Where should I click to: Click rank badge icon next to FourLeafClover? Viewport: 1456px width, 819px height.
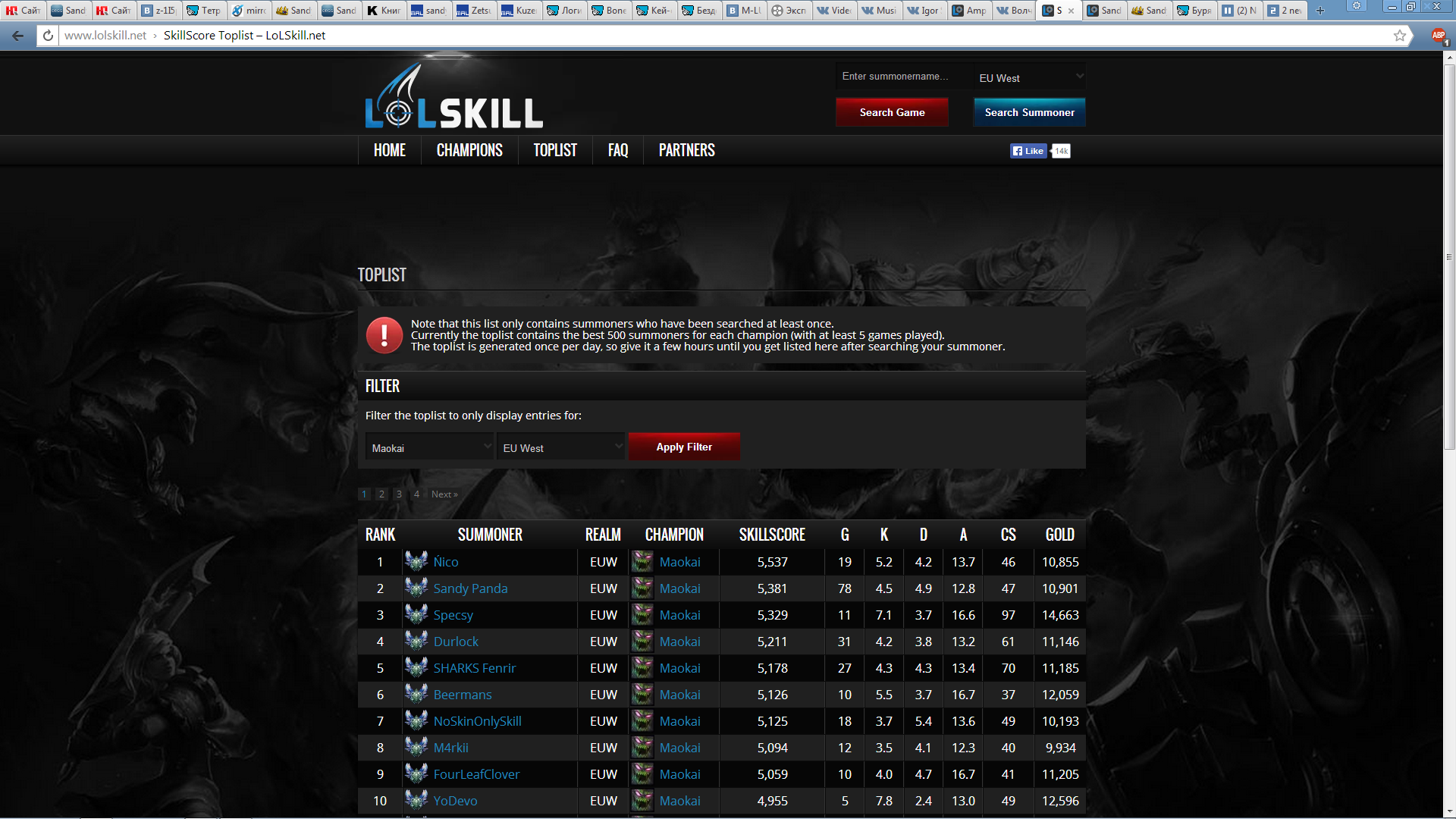[x=416, y=773]
